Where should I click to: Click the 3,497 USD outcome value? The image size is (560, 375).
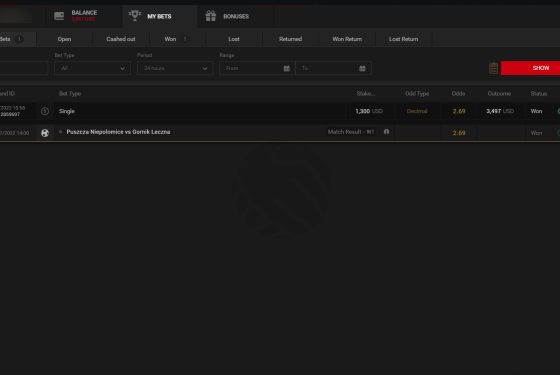(500, 111)
